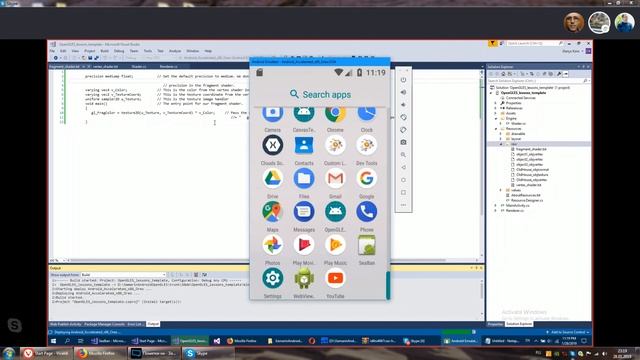
Task: Launch the YouTube app
Action: coord(335,278)
